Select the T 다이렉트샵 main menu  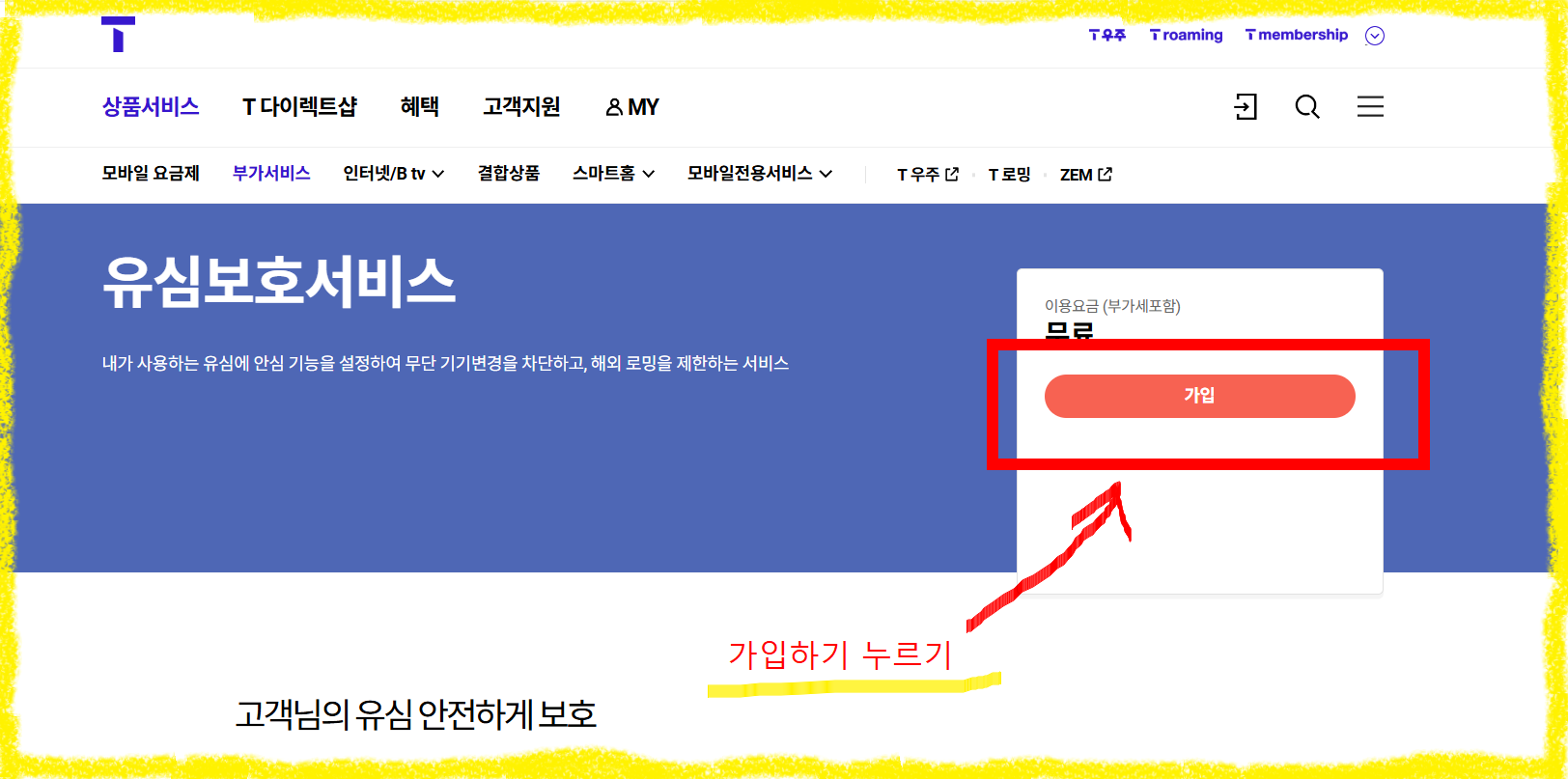coord(299,106)
